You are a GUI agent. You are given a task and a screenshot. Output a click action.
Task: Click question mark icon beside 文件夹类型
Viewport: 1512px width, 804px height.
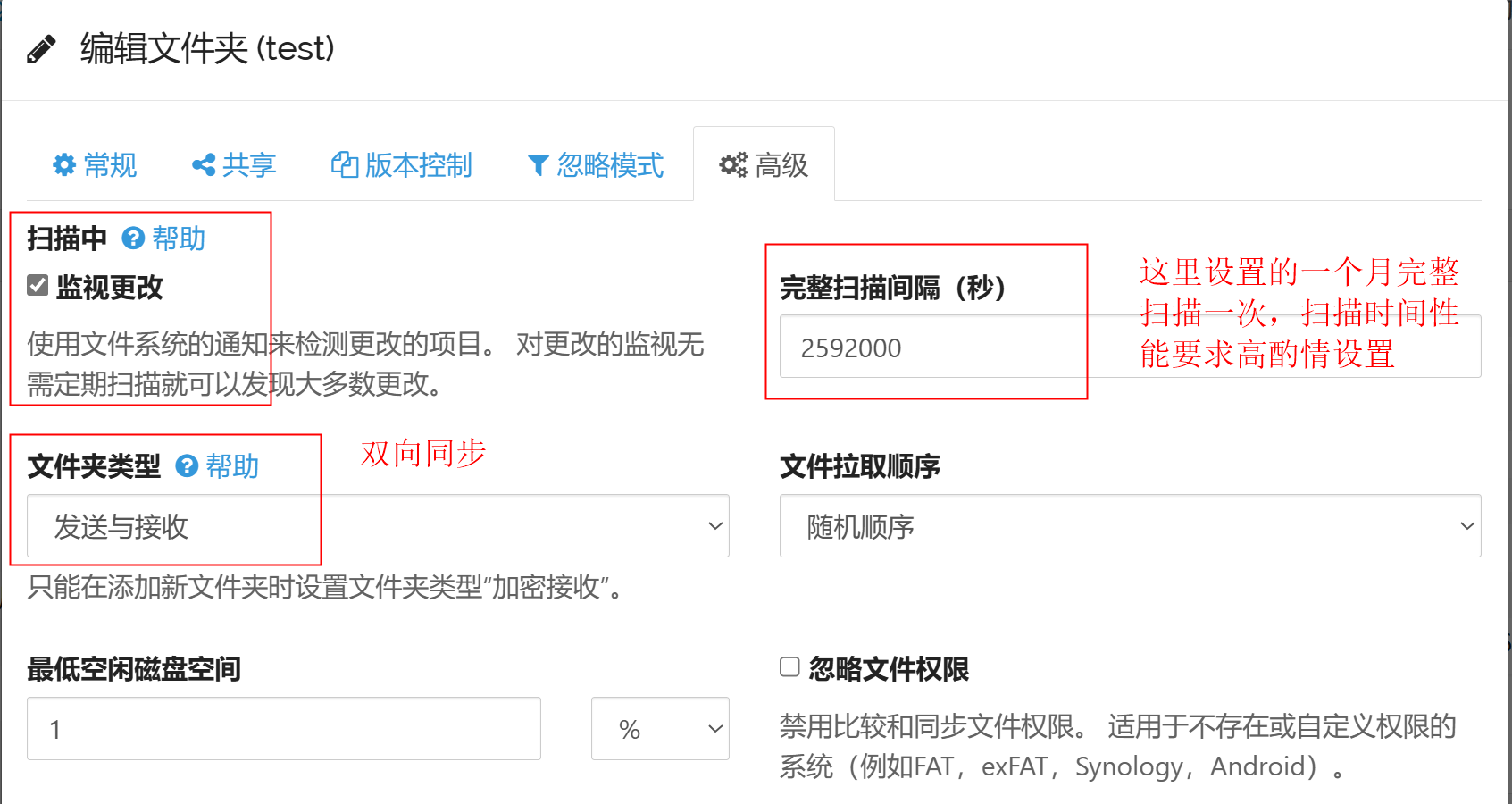pyautogui.click(x=187, y=466)
